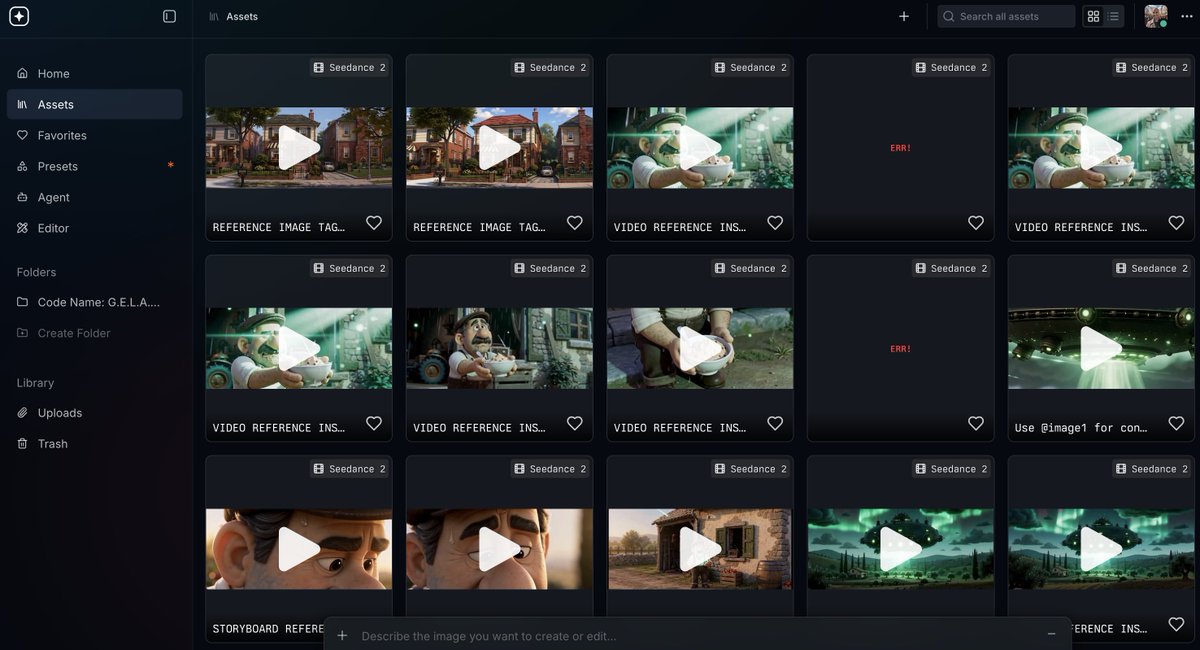Open the three-dot more options menu

point(1187,16)
